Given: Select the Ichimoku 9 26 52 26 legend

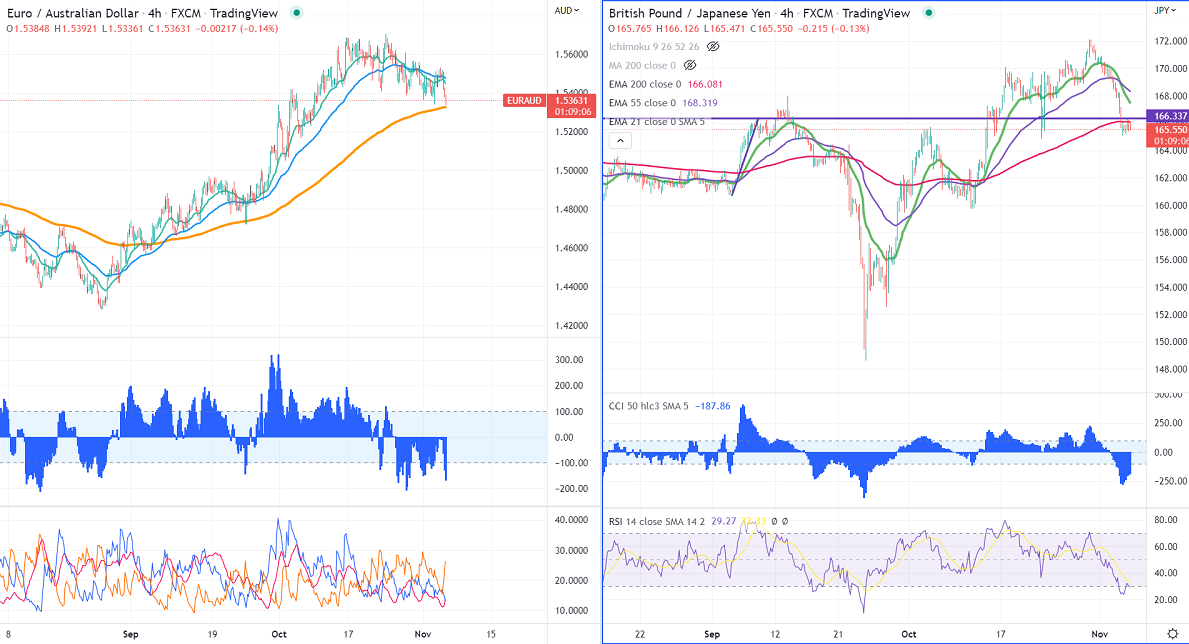Looking at the screenshot, I should click(654, 47).
